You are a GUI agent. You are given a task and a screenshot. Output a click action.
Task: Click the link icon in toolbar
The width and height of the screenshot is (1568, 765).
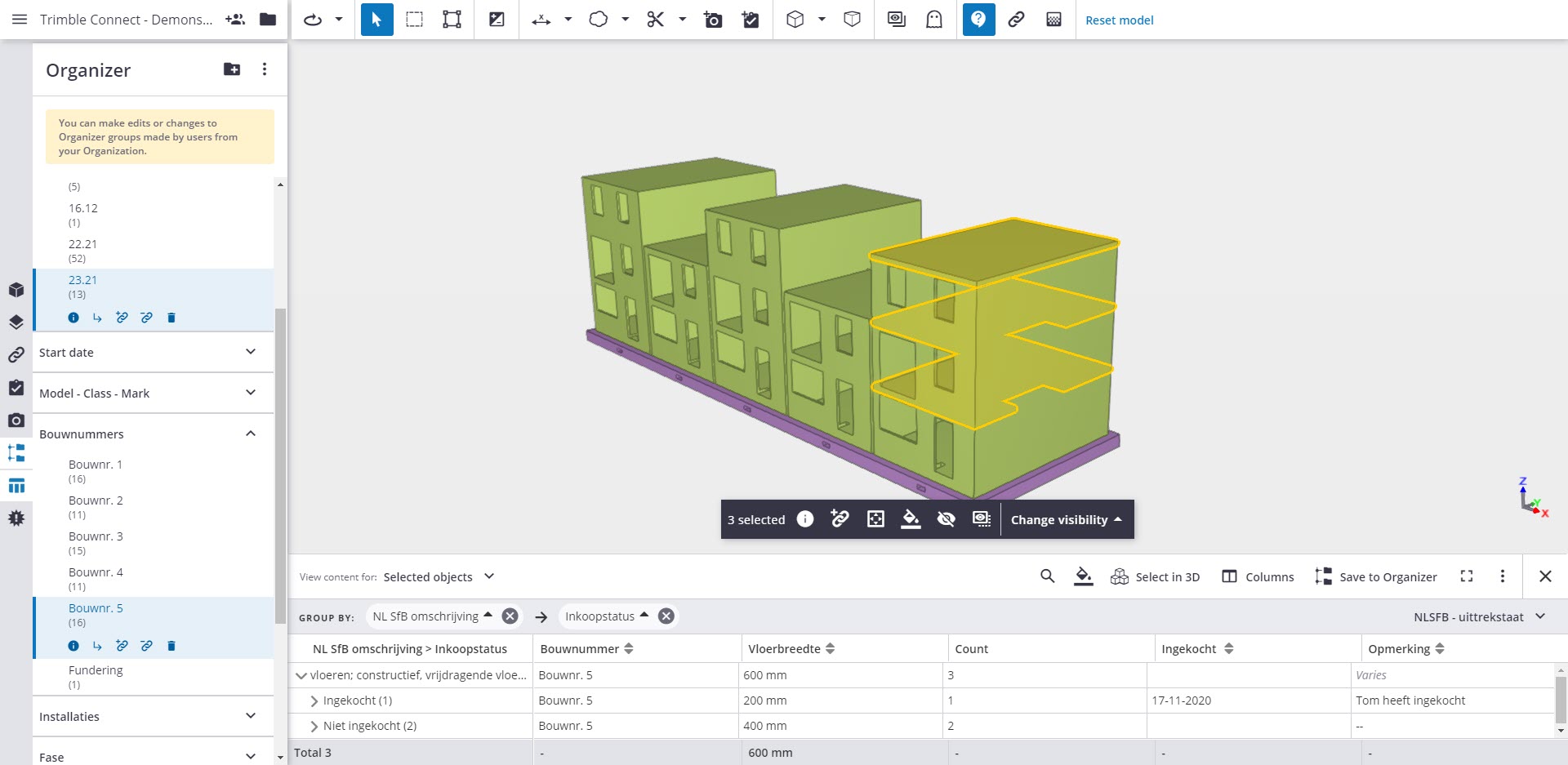(x=1016, y=20)
